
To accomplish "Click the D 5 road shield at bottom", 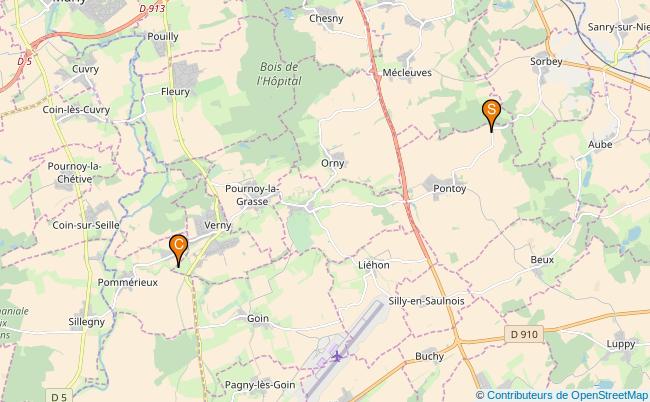I will (x=58, y=396).
